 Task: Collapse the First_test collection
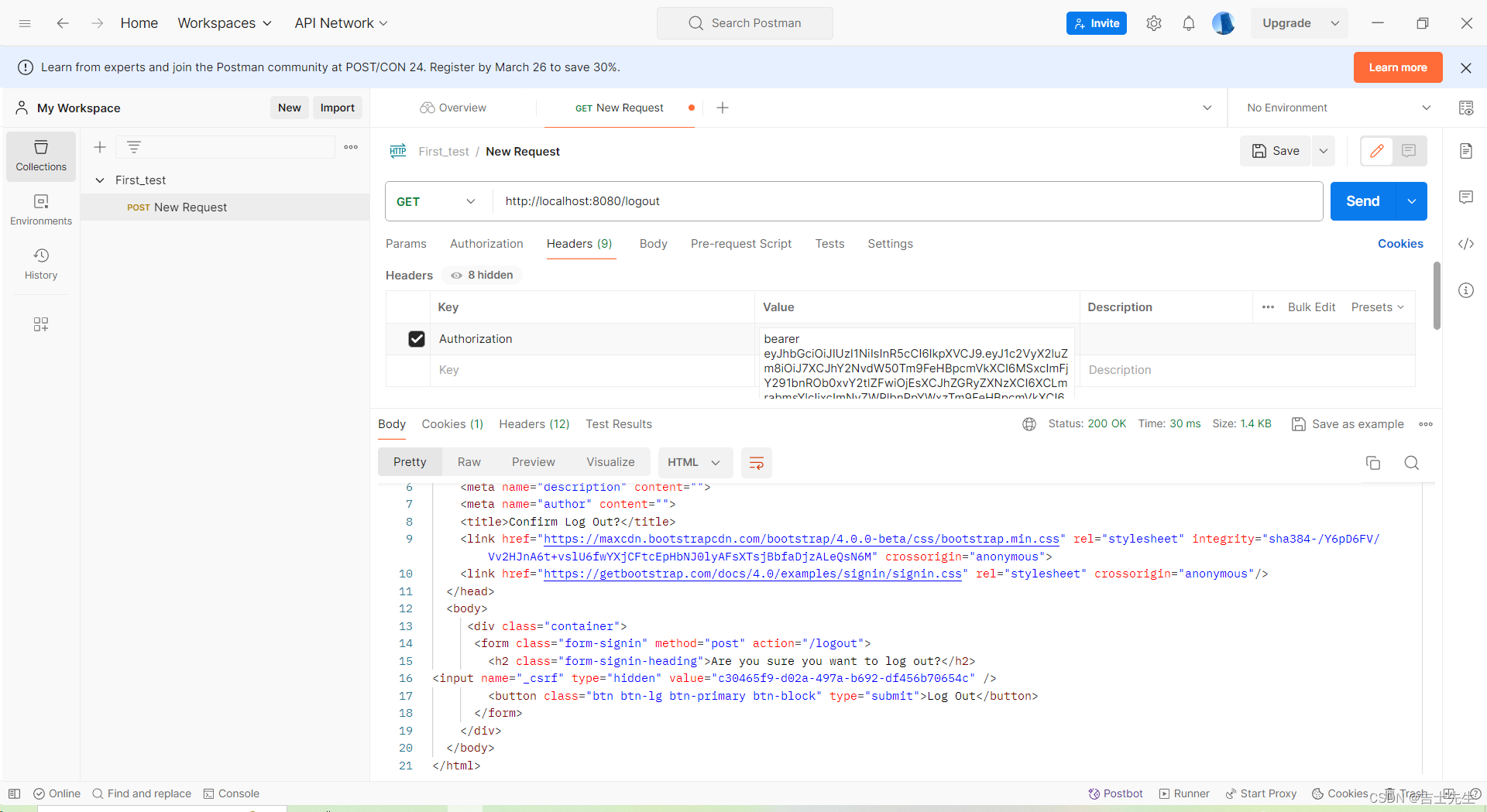(x=100, y=180)
